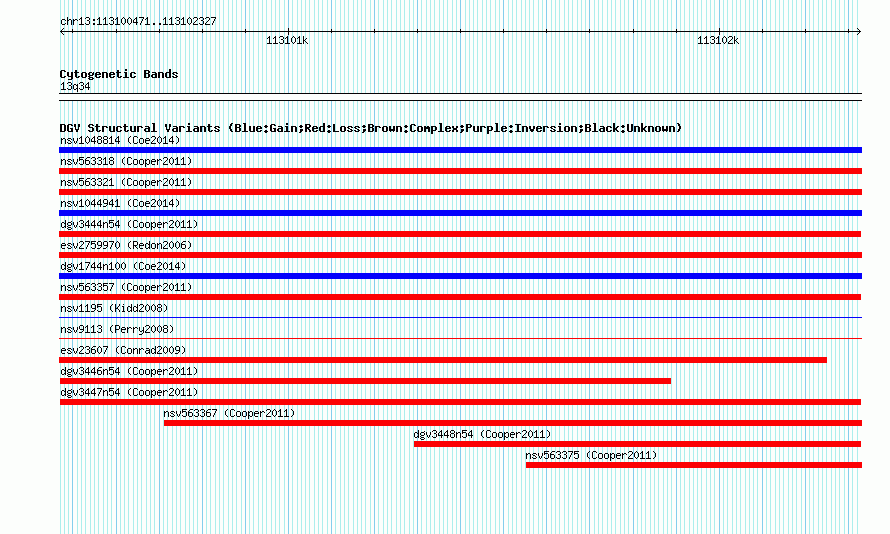This screenshot has height=534, width=890.
Task: Click the chr13:113100471..113102327 region label
Action: click(138, 21)
